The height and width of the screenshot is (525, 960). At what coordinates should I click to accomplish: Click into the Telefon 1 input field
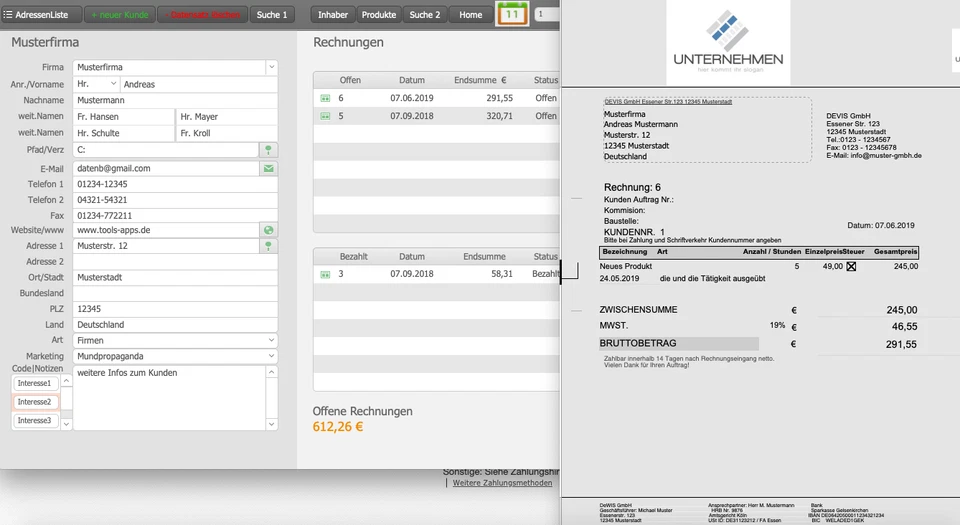click(x=166, y=185)
